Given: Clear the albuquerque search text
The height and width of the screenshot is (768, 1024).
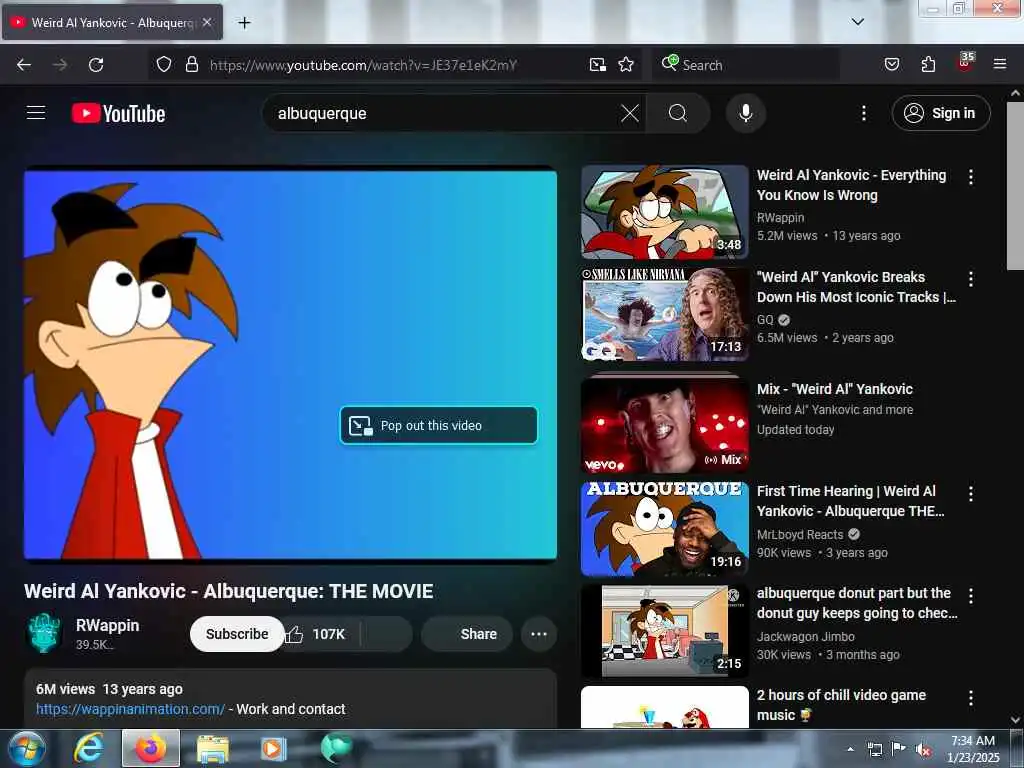Looking at the screenshot, I should point(630,113).
